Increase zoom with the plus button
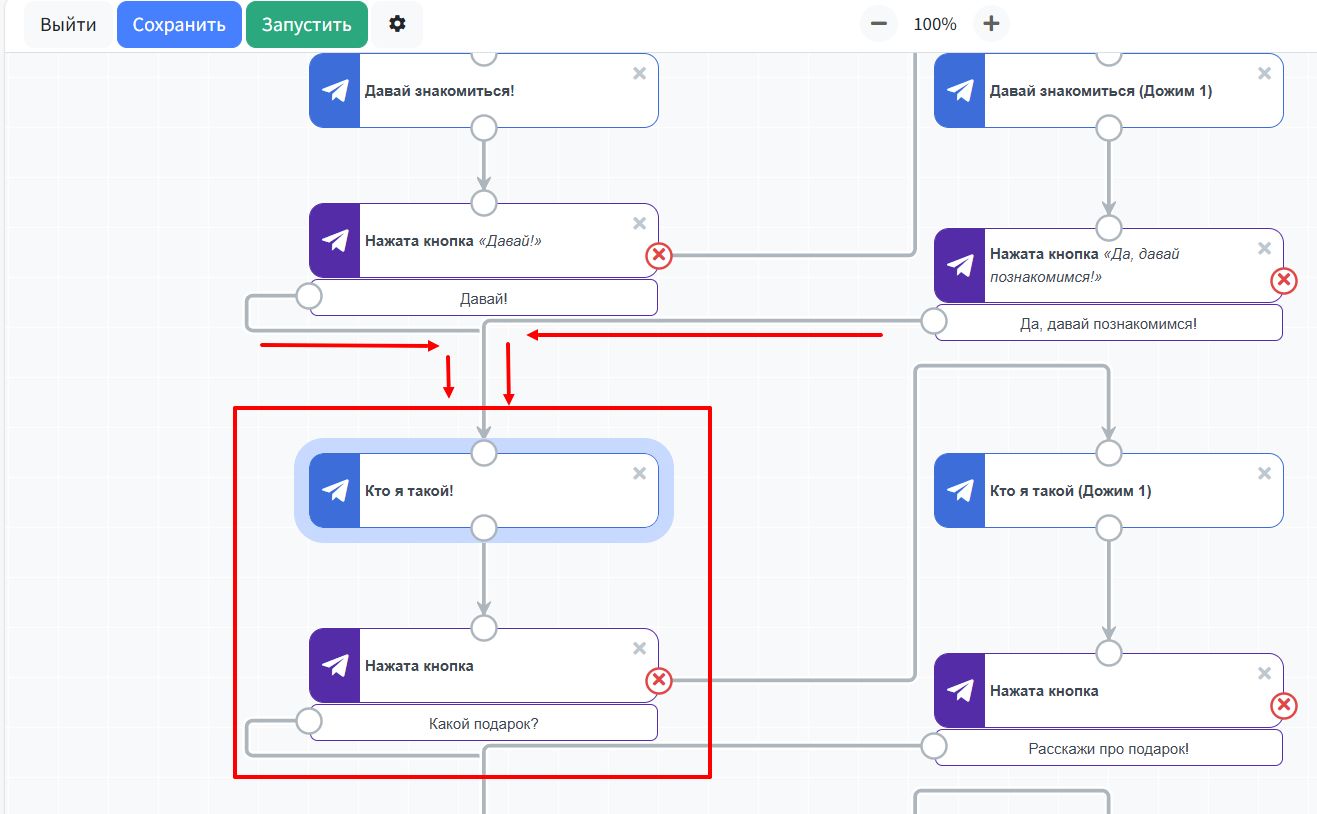The height and width of the screenshot is (814, 1317). point(990,24)
